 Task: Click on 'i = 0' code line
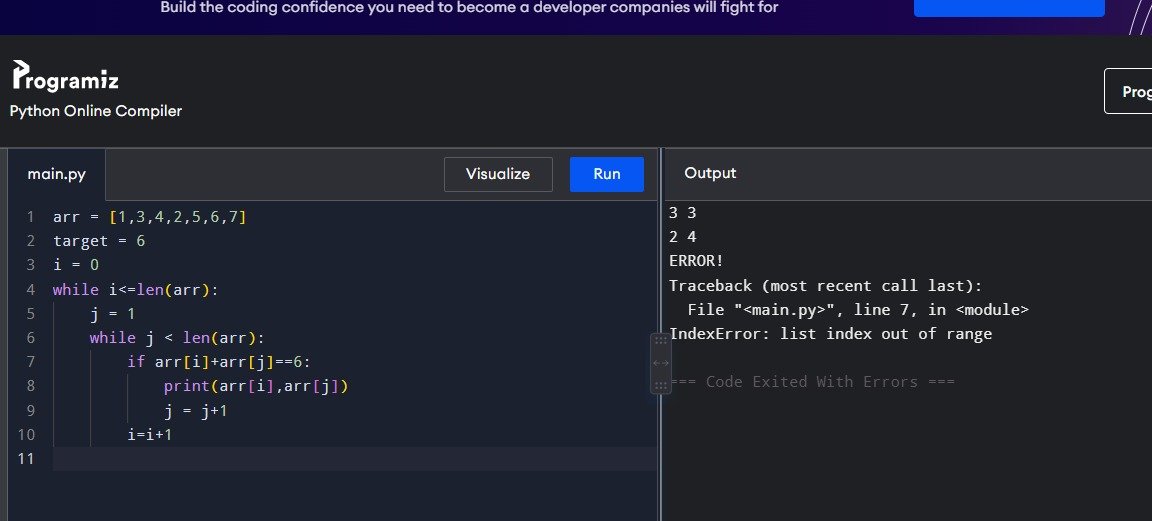(x=76, y=265)
